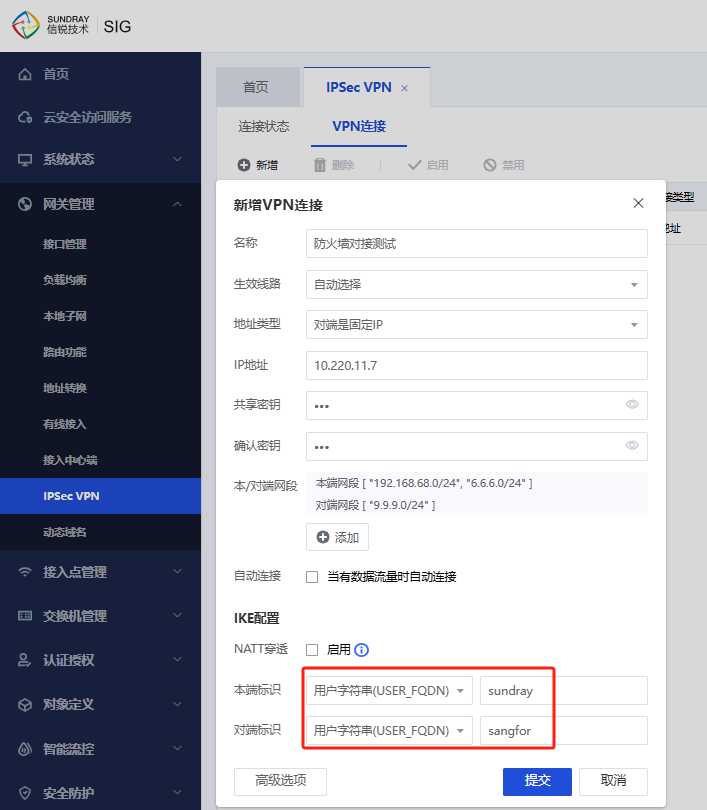This screenshot has width=707, height=810.
Task: Click the 本端标识 sundray value field
Action: [x=564, y=691]
